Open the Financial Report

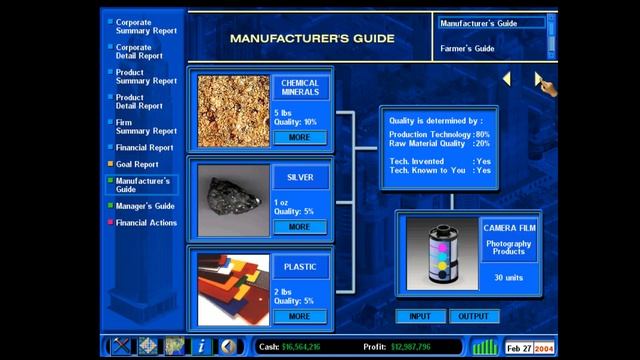point(144,147)
